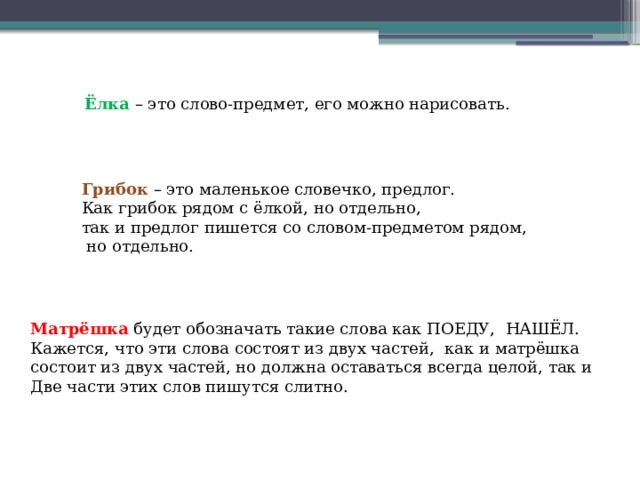Click the red word "Матрёшка"
Screen dimensions: 640x480
(x=79, y=329)
